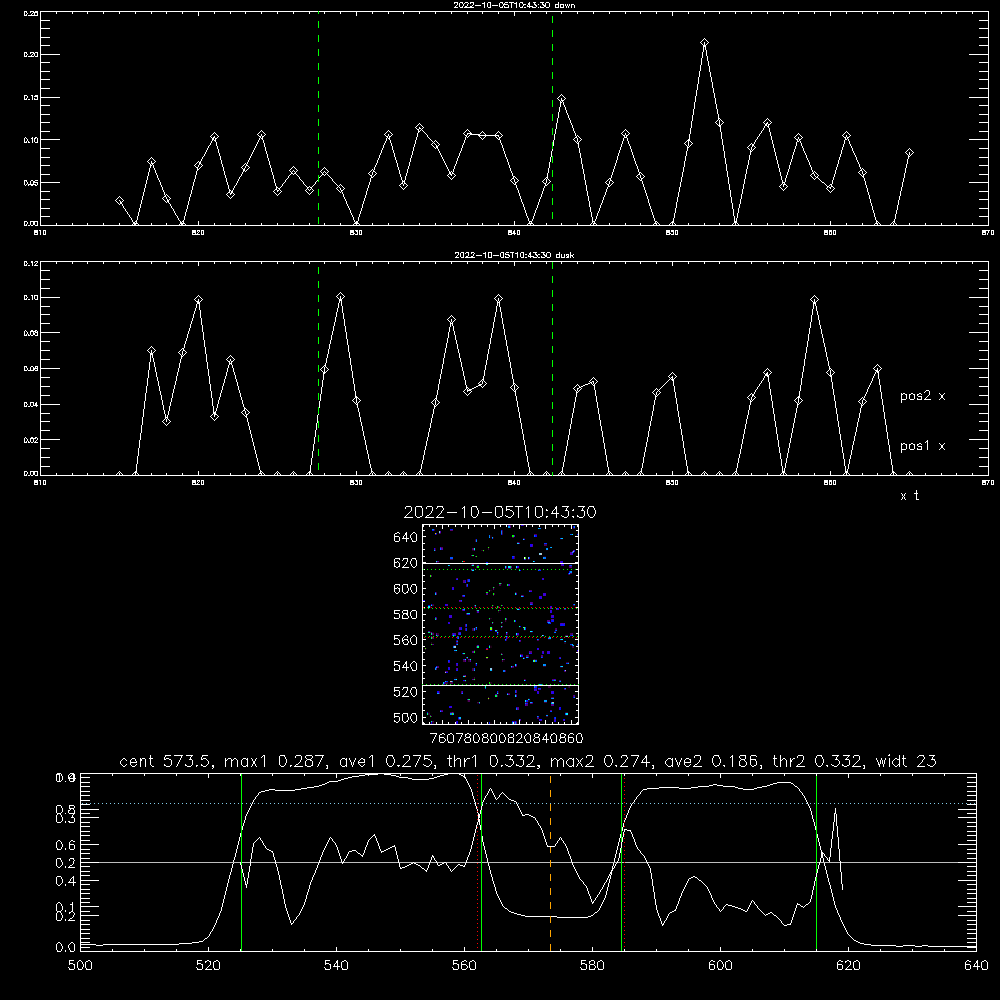Click the green vertical line just past 560

pos(481,861)
